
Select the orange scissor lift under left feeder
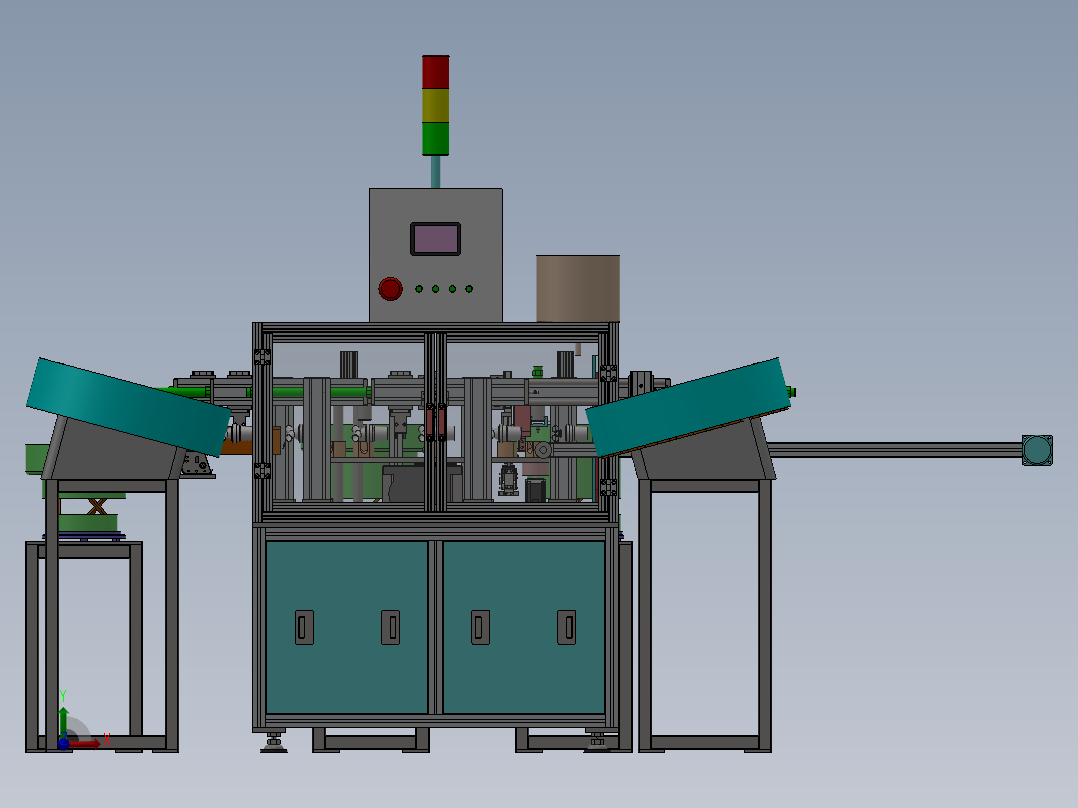97,507
